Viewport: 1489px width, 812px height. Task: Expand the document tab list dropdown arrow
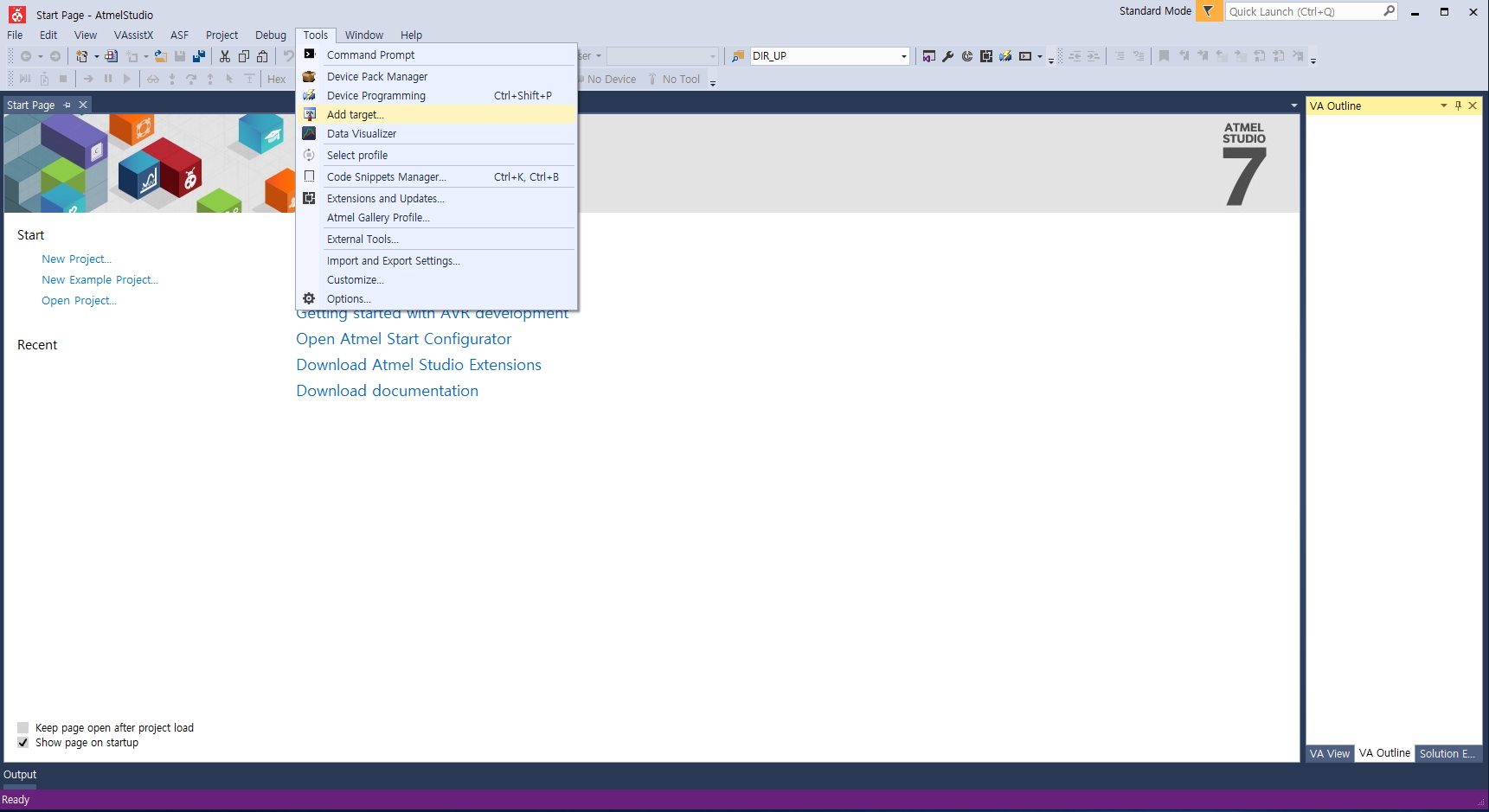click(x=1294, y=105)
